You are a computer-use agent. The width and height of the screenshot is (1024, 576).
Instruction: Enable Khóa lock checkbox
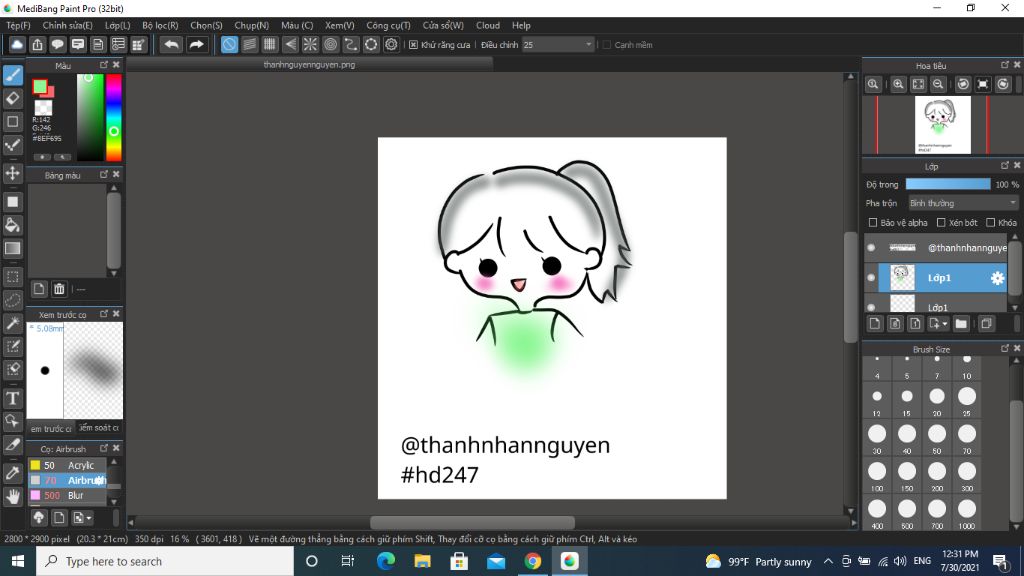tap(991, 223)
